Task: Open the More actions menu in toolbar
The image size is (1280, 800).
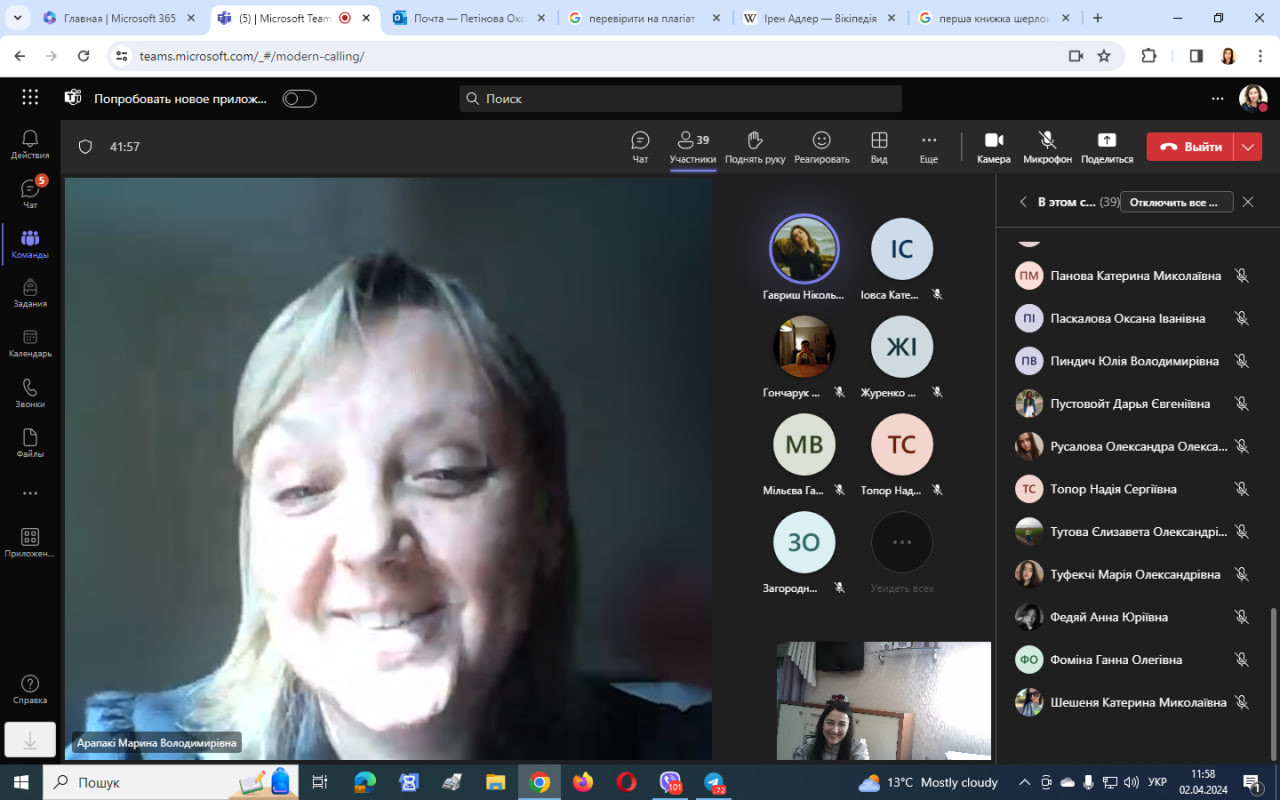Action: tap(928, 146)
